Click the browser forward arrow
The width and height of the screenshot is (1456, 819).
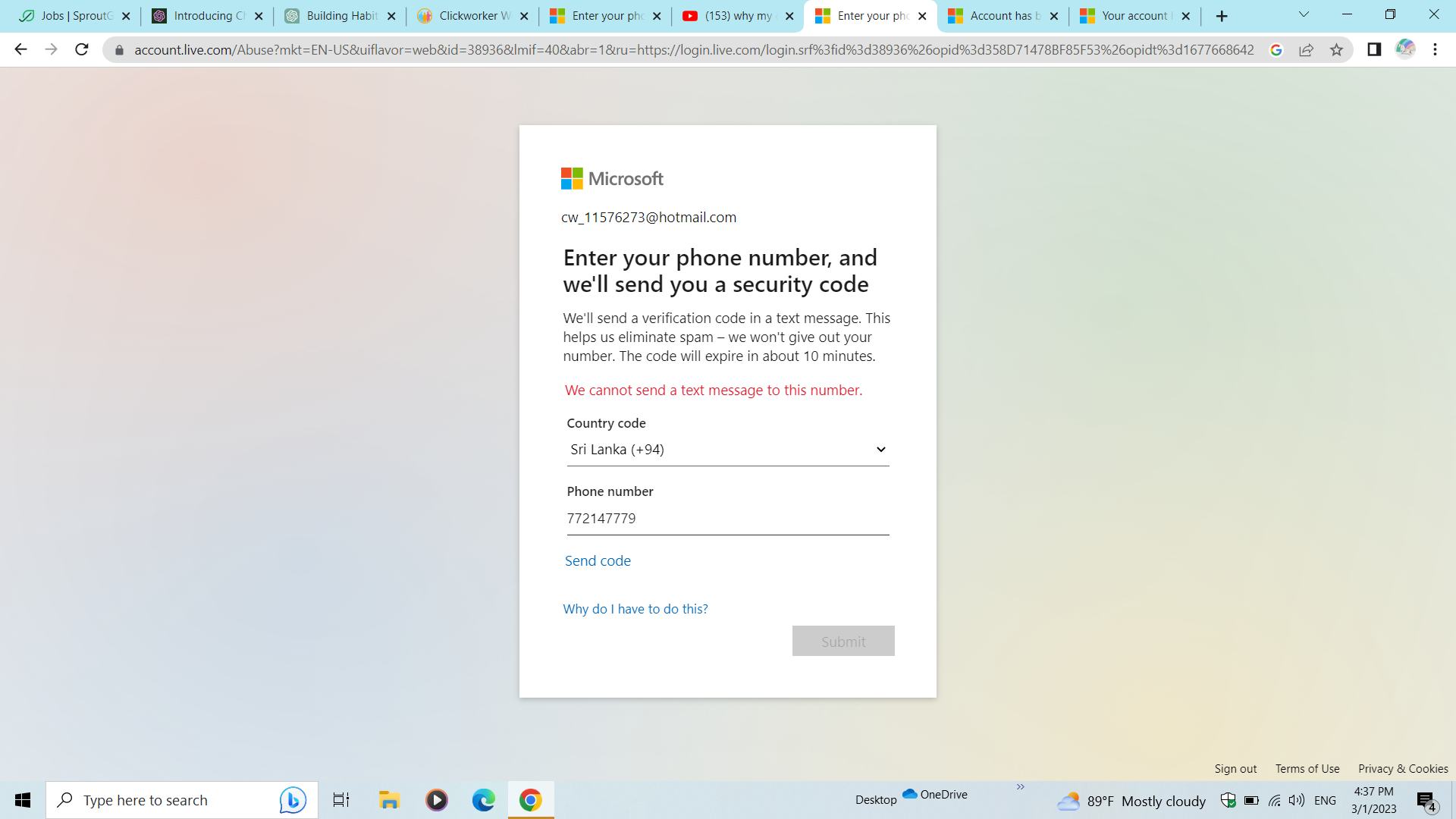tap(51, 49)
